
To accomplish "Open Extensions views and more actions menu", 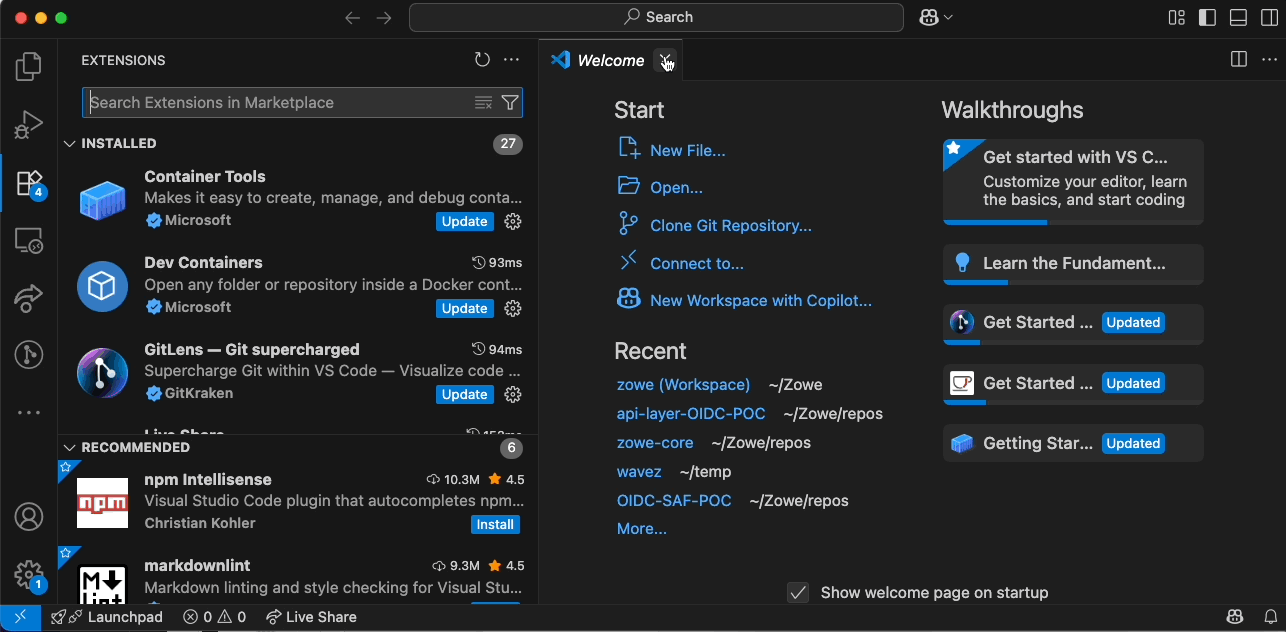I will [x=512, y=60].
